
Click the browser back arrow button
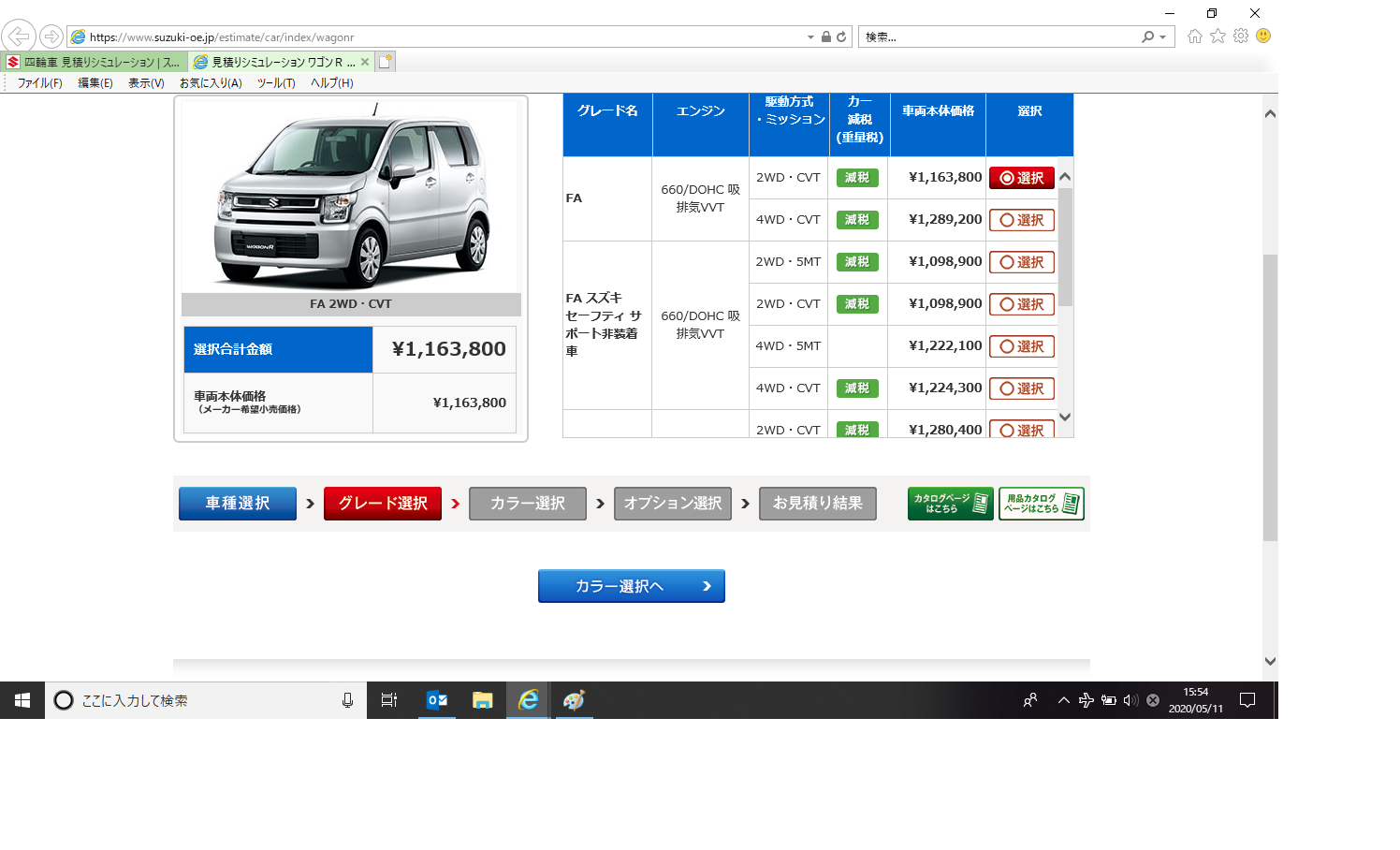[x=19, y=37]
